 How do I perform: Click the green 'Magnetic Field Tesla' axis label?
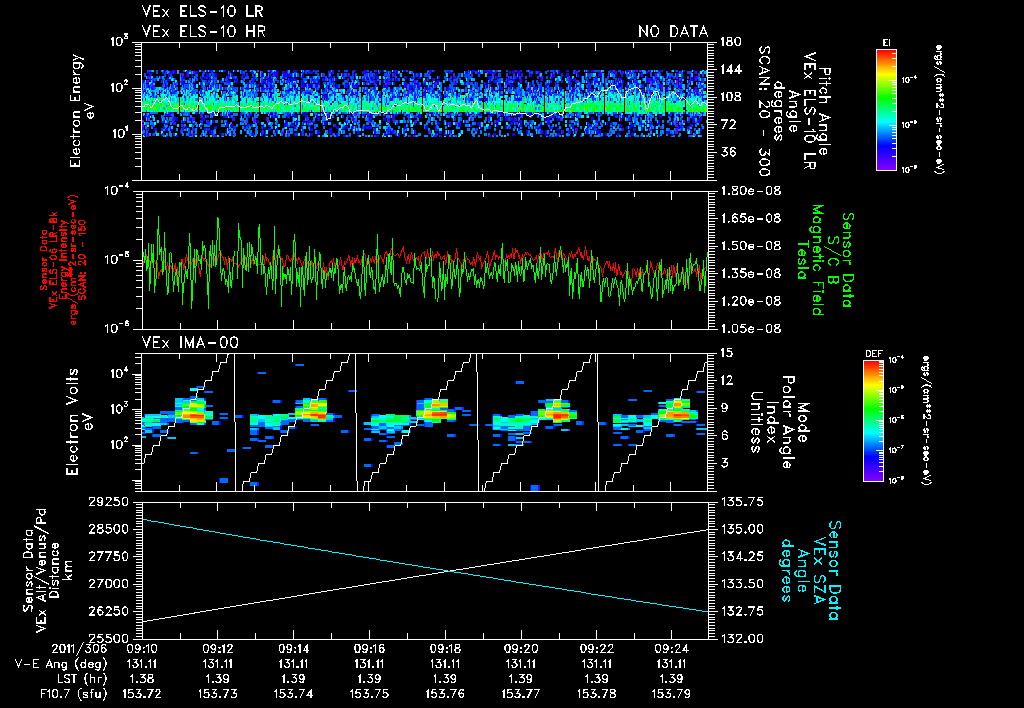(810, 260)
